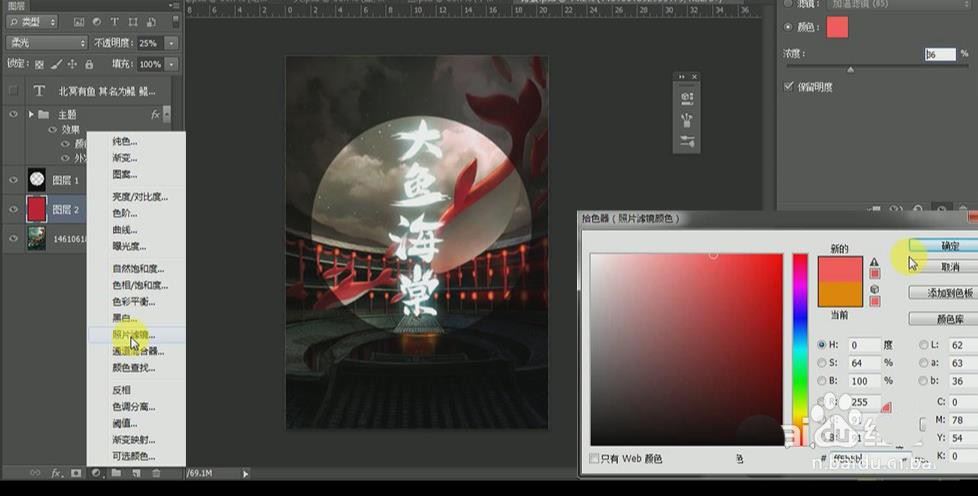Choose 可选颜色... menu entry
Screen dimensions: 978x496
[133, 456]
